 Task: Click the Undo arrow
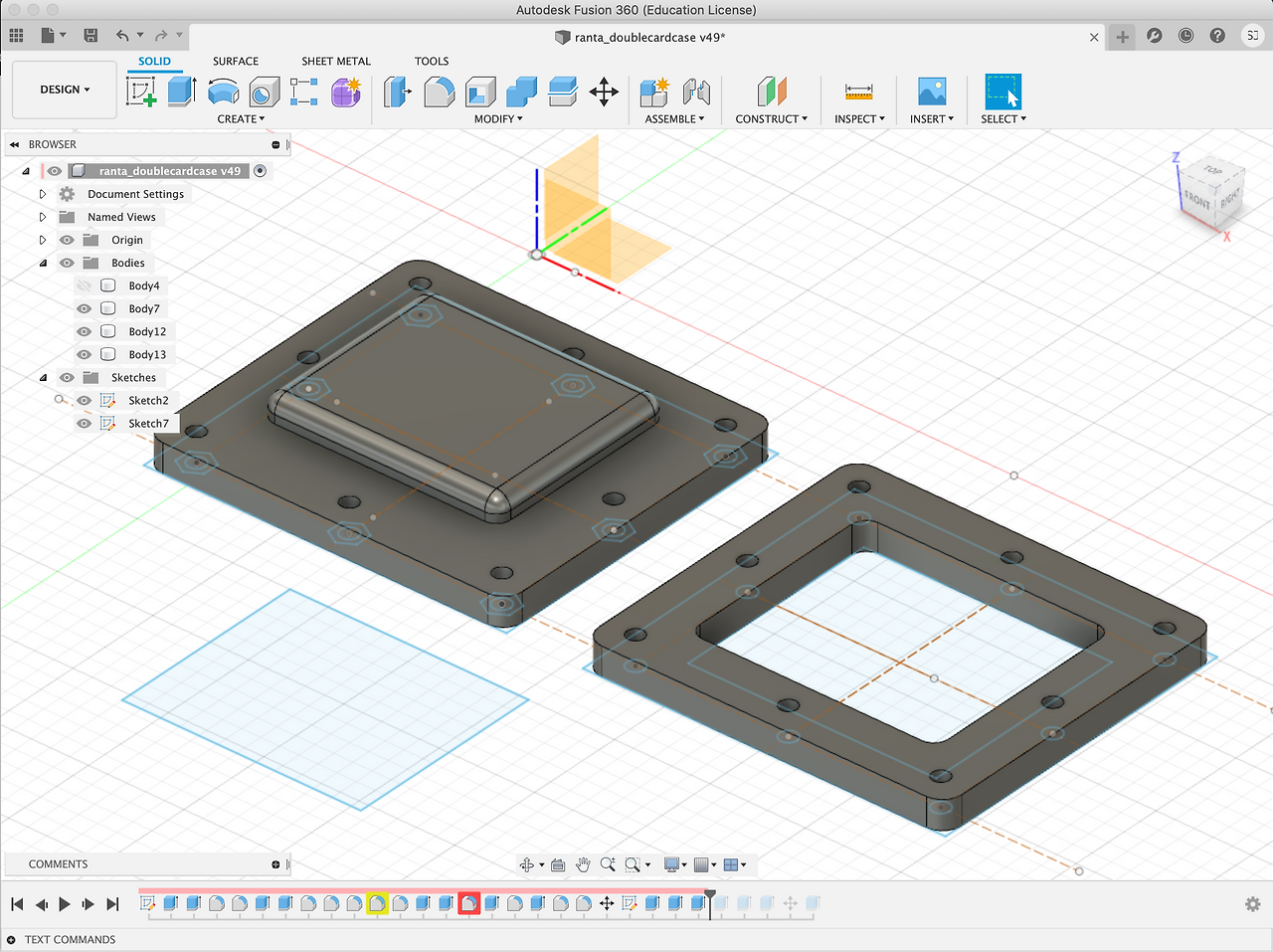(x=122, y=35)
